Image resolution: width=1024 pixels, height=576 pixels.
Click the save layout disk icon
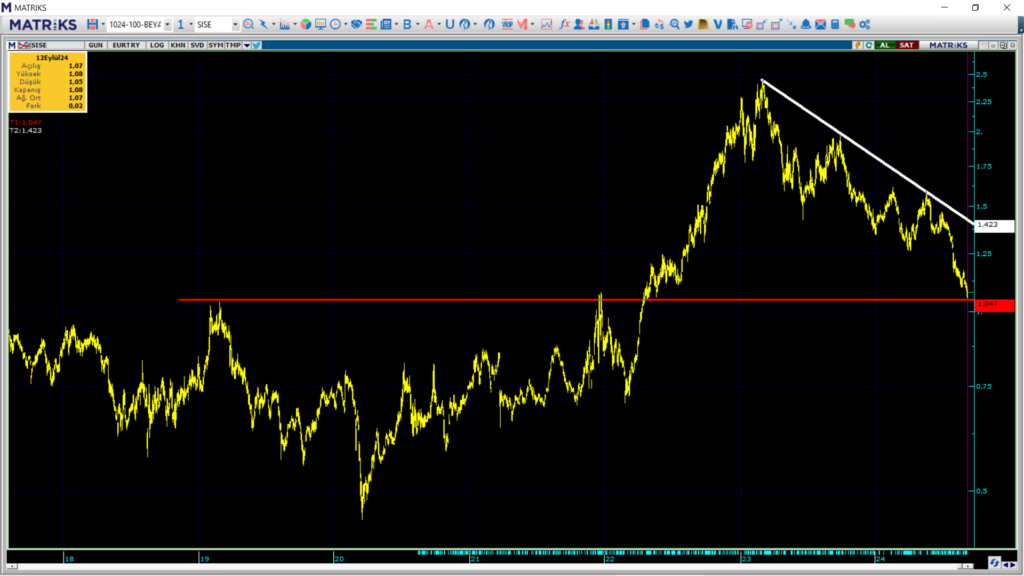(x=92, y=24)
